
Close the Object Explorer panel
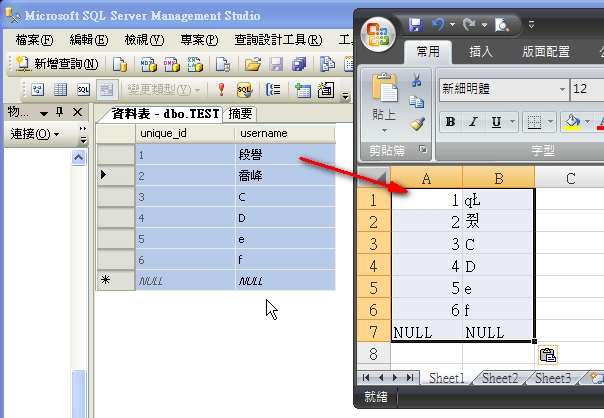(77, 112)
